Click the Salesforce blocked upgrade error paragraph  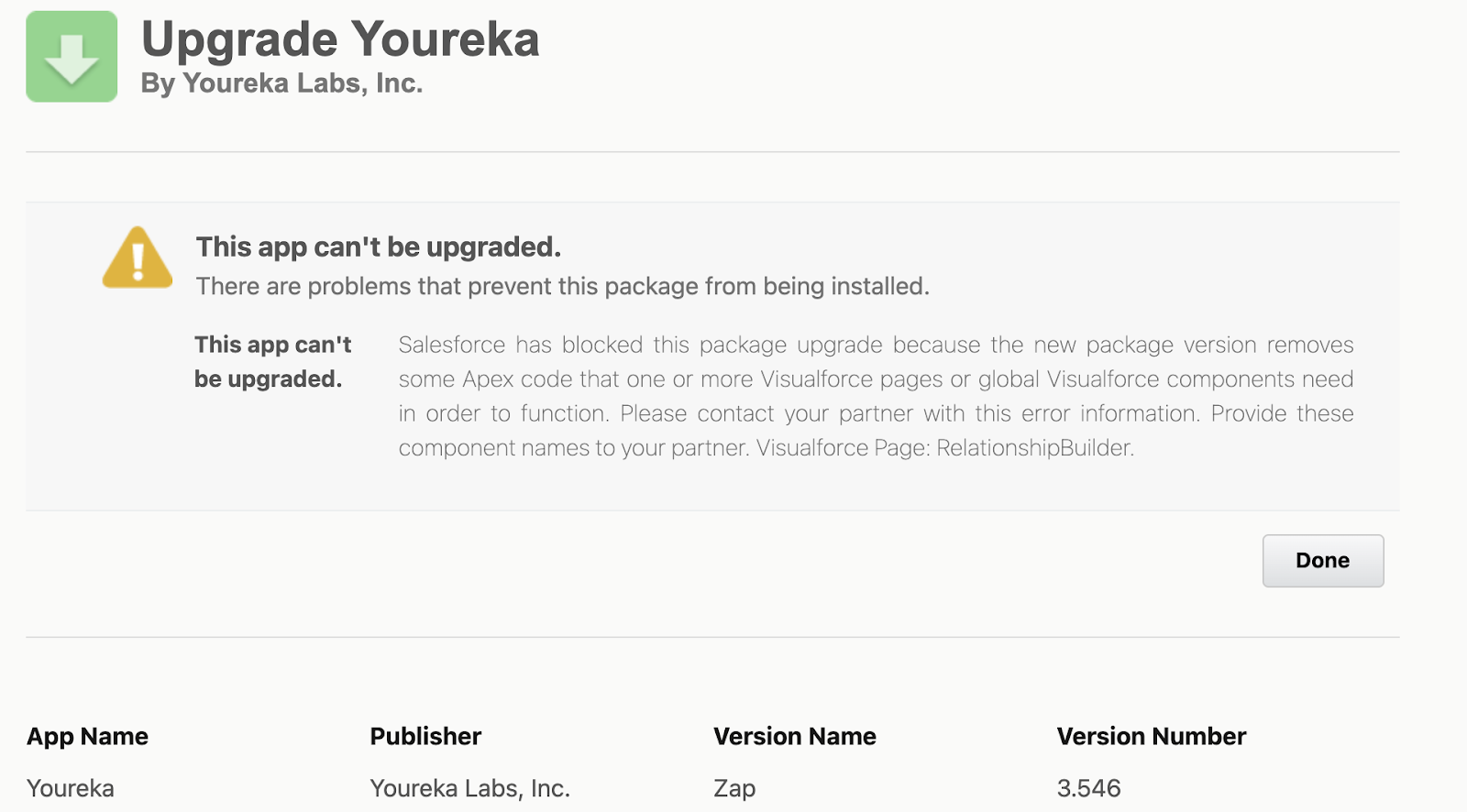(876, 396)
